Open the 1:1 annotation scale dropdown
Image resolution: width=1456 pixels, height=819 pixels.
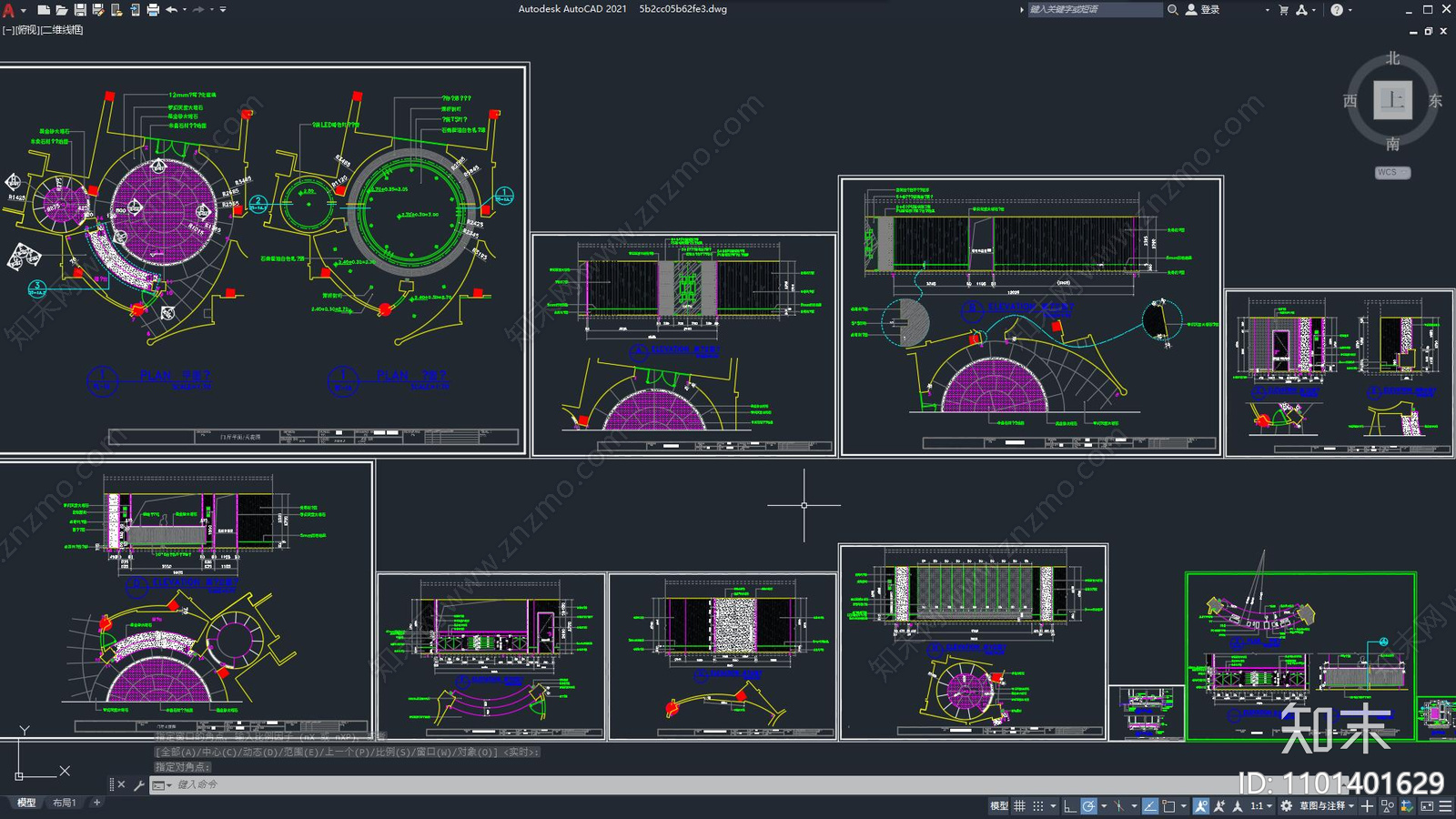coord(1260,806)
